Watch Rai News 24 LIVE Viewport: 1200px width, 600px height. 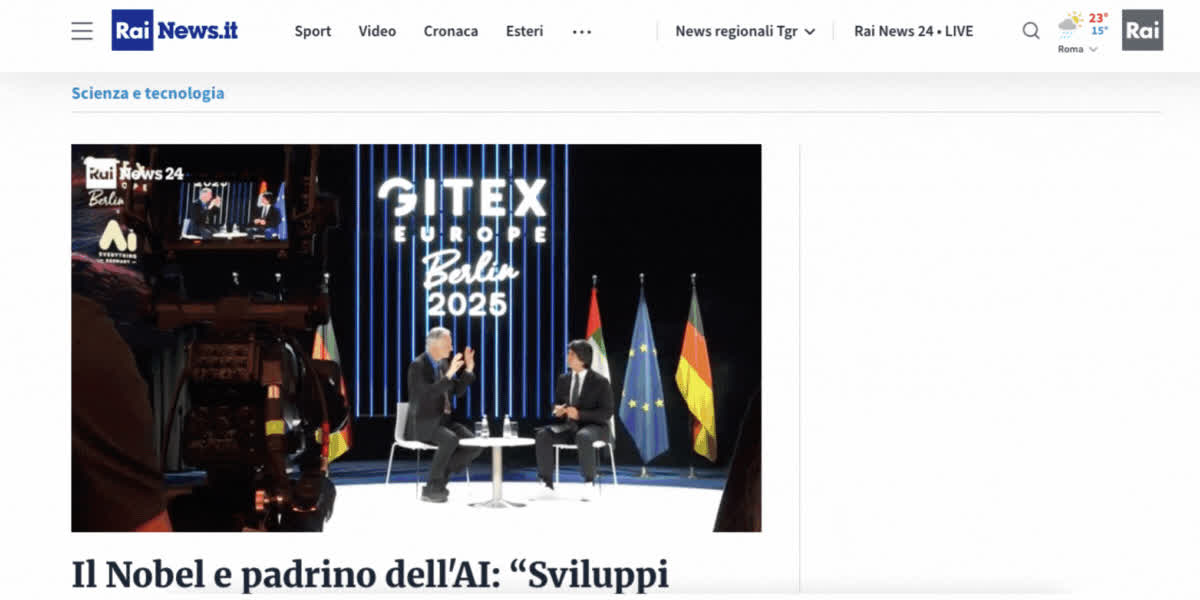tap(913, 31)
